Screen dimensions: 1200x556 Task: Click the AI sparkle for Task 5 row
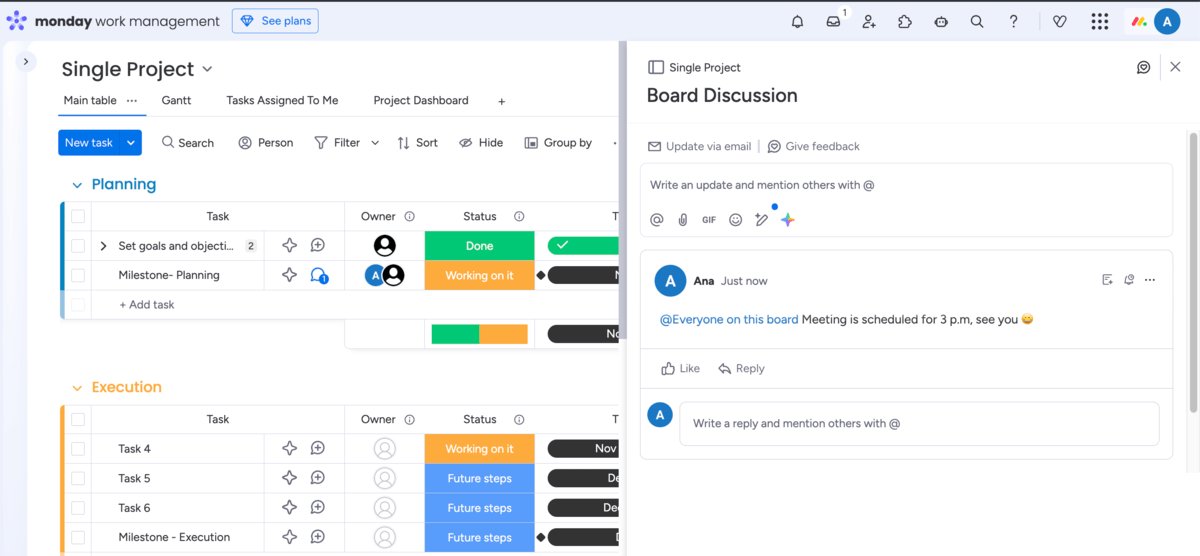(x=289, y=478)
